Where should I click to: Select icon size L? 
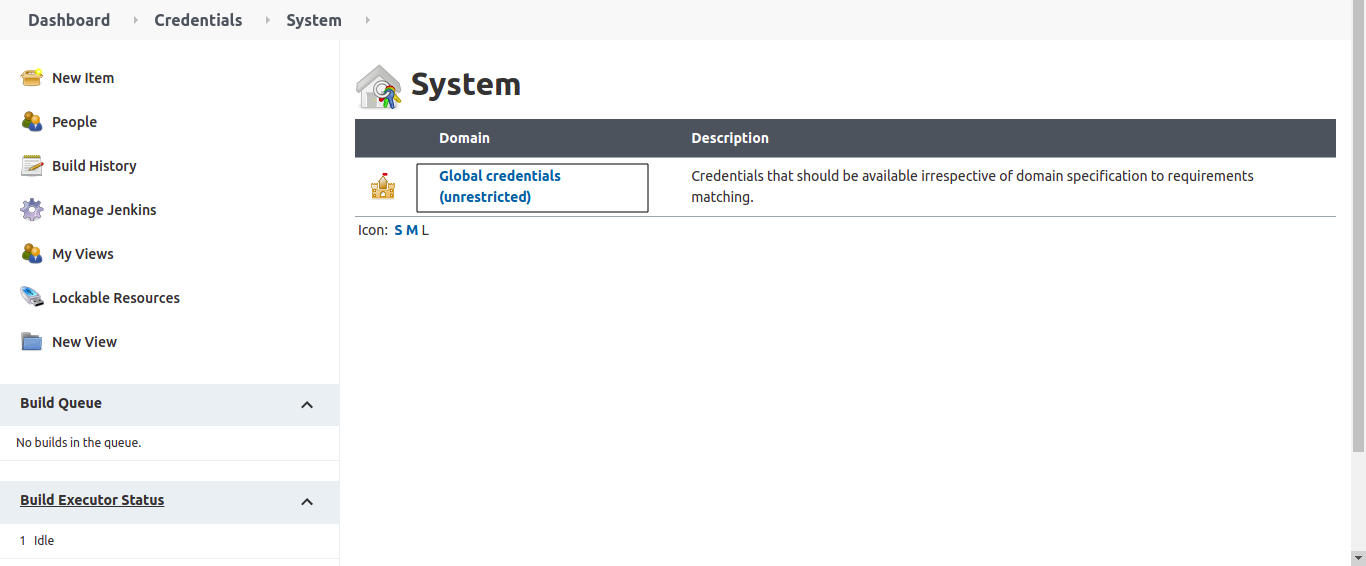coord(425,230)
